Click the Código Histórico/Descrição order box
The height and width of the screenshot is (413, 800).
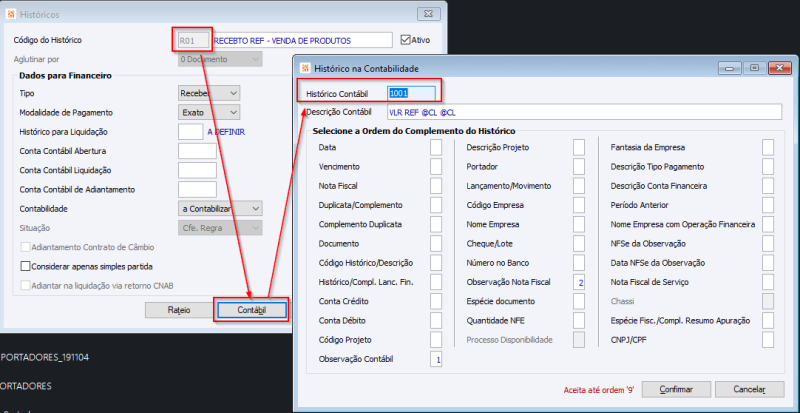[x=436, y=263]
